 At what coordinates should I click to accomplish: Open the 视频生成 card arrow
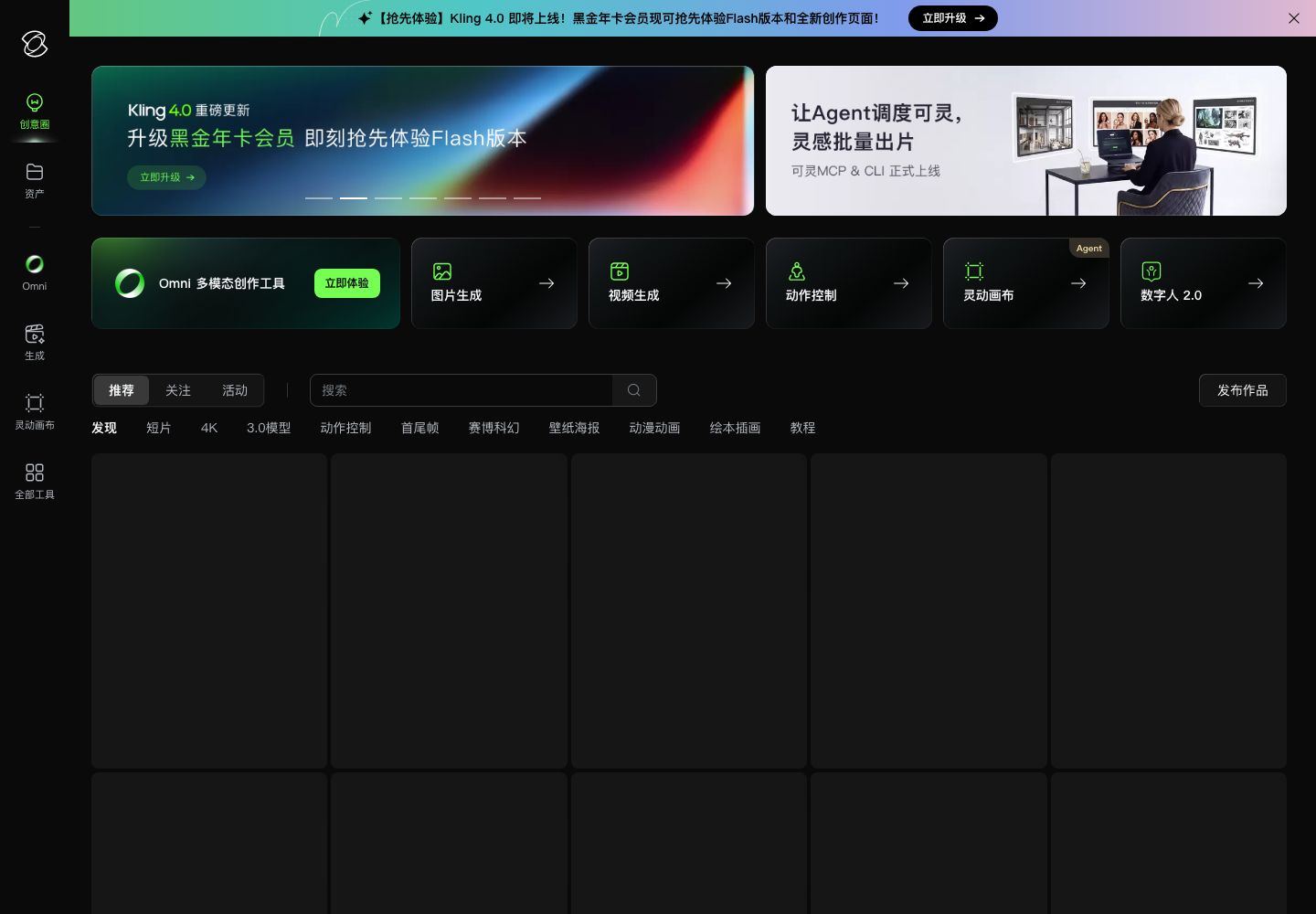[x=724, y=283]
